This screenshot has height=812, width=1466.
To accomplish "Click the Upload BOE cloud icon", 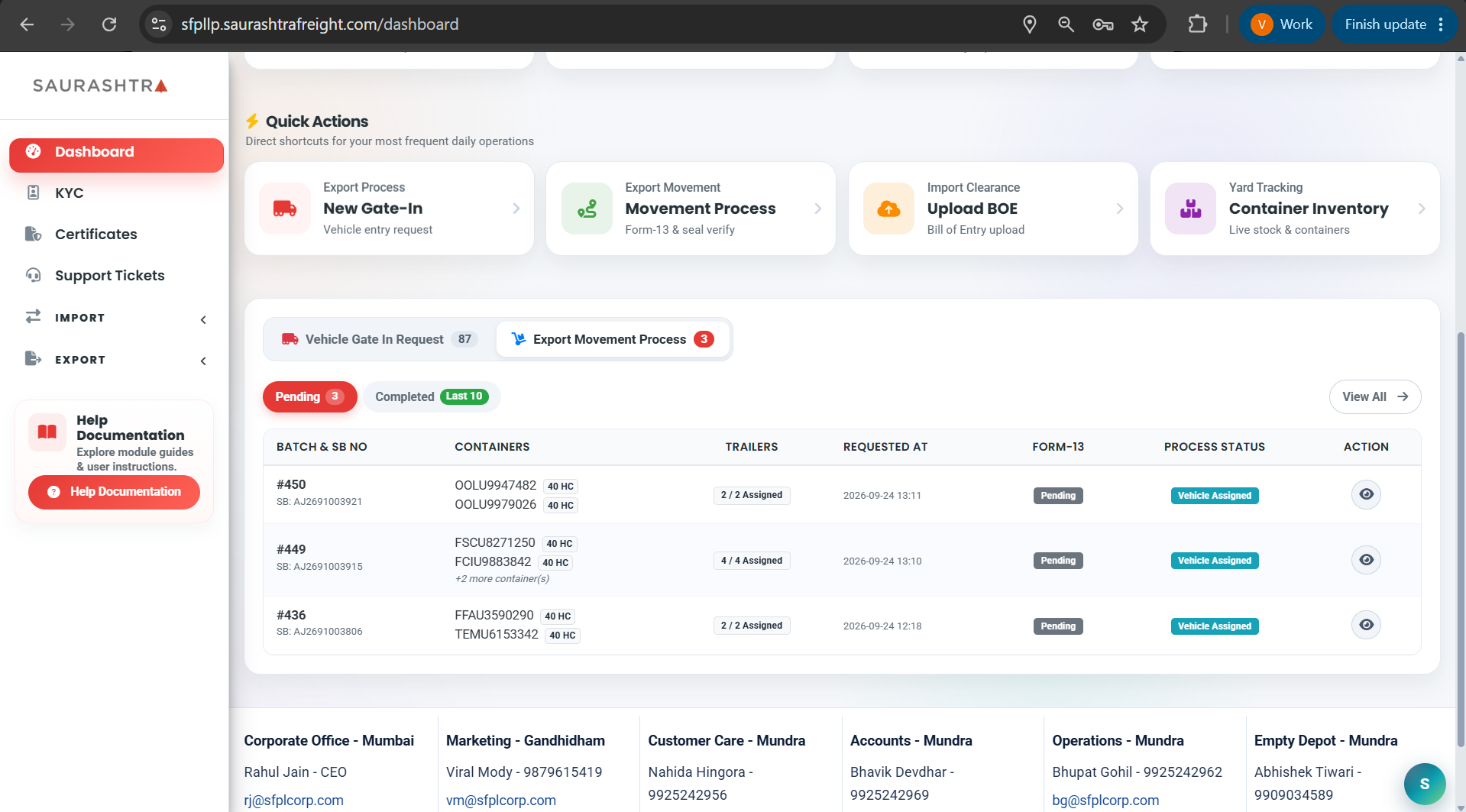I will point(888,209).
